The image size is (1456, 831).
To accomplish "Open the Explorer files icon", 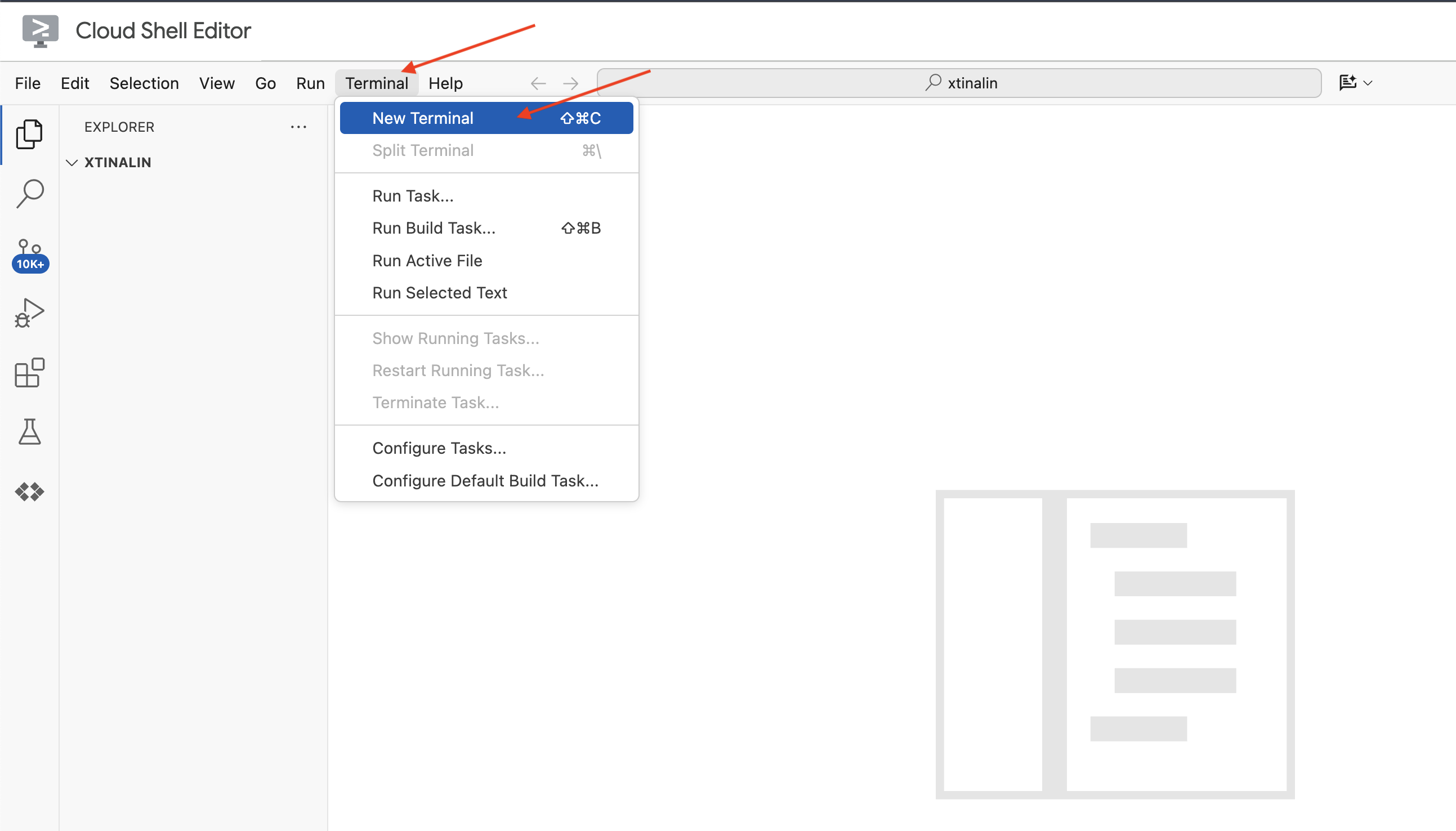I will [x=29, y=134].
